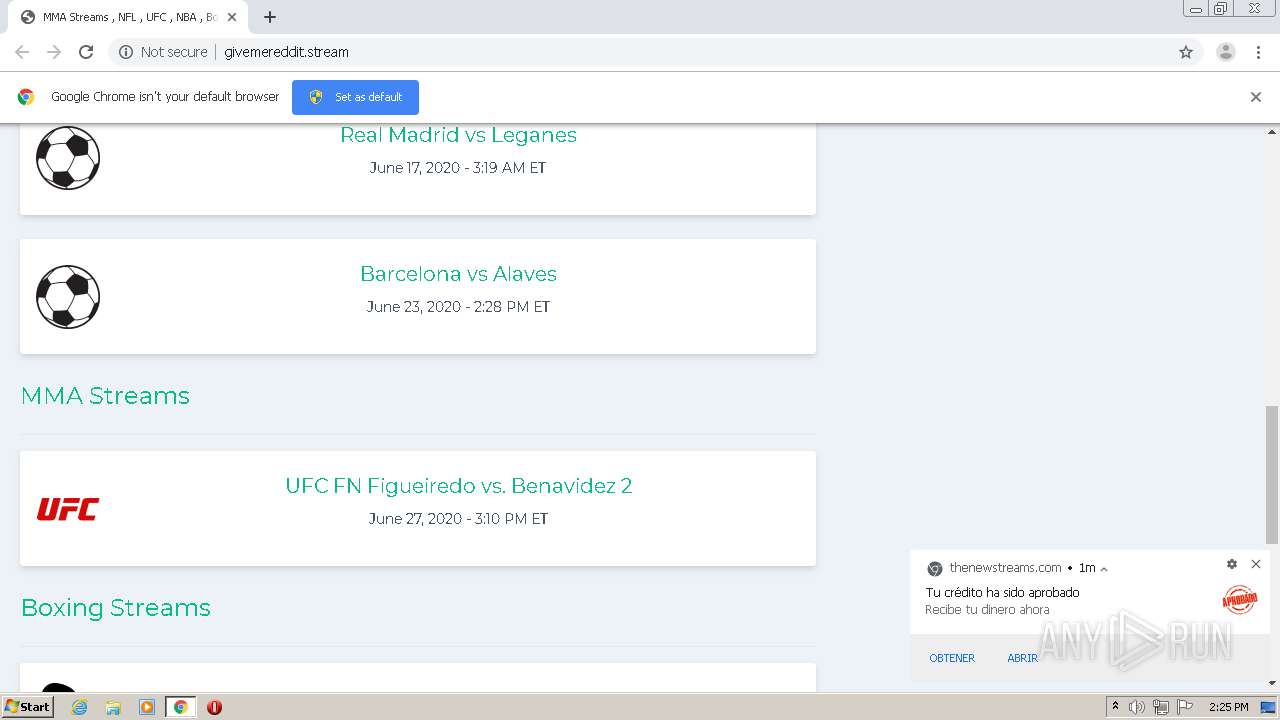Click the Aprobado stamp image in notification
Viewport: 1280px width, 720px height.
coord(1239,600)
